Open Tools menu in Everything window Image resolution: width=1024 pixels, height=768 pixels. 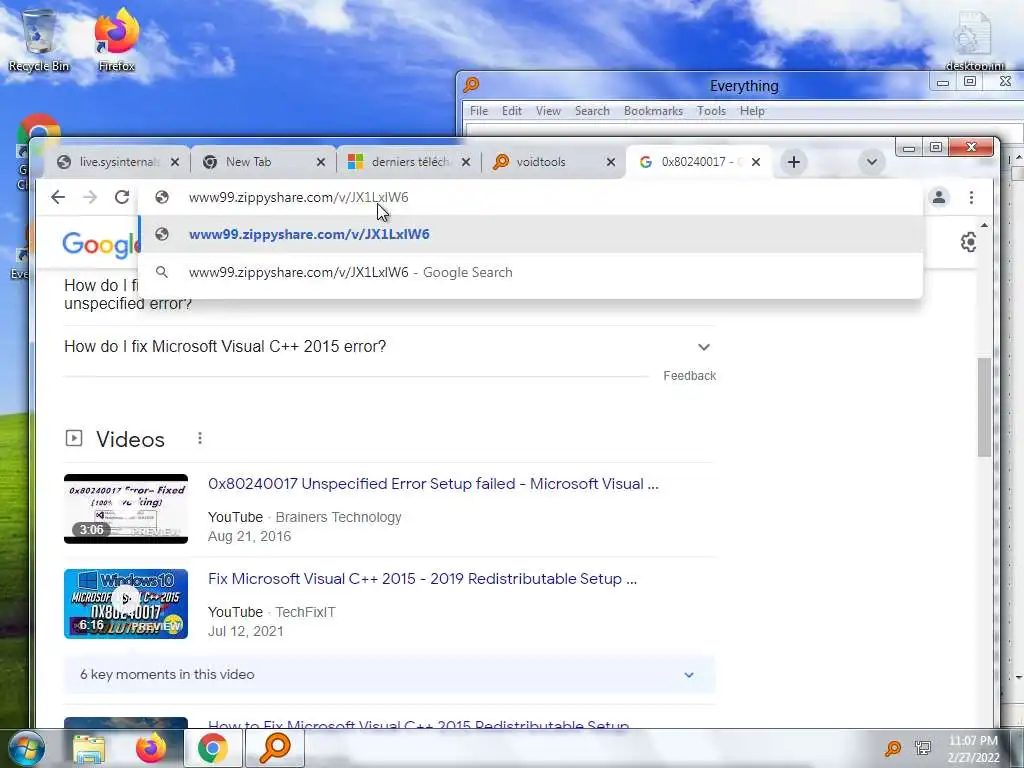pyautogui.click(x=711, y=111)
